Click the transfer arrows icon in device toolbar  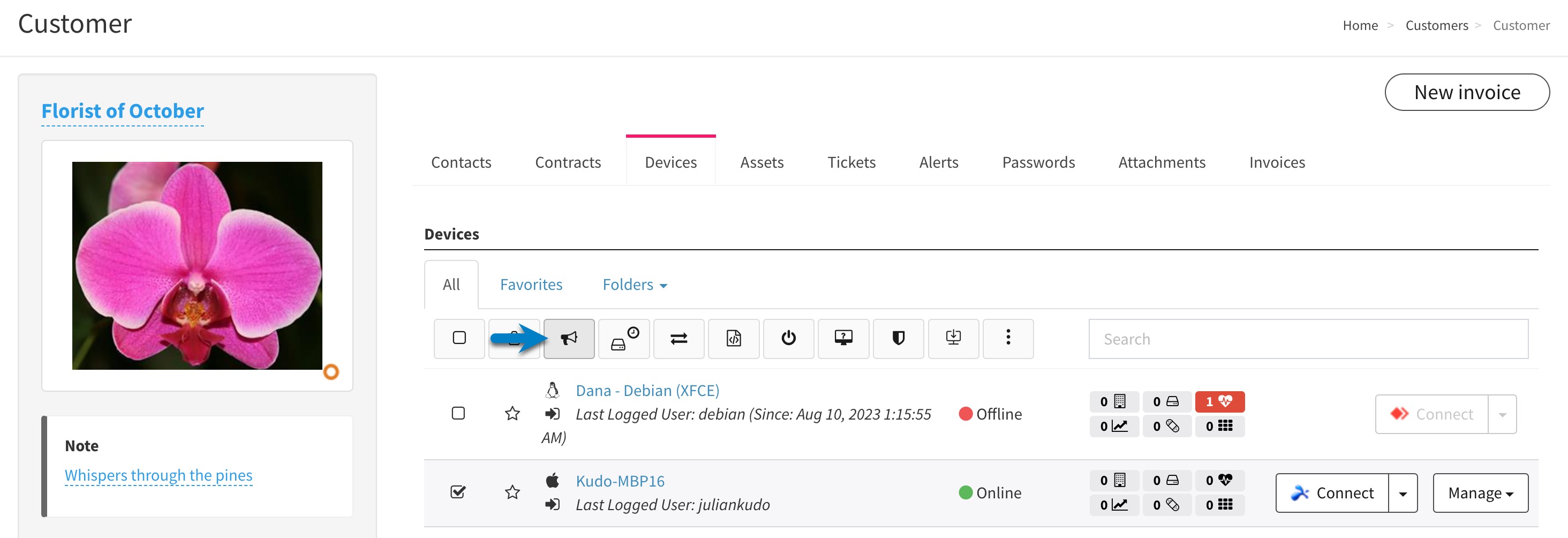678,339
